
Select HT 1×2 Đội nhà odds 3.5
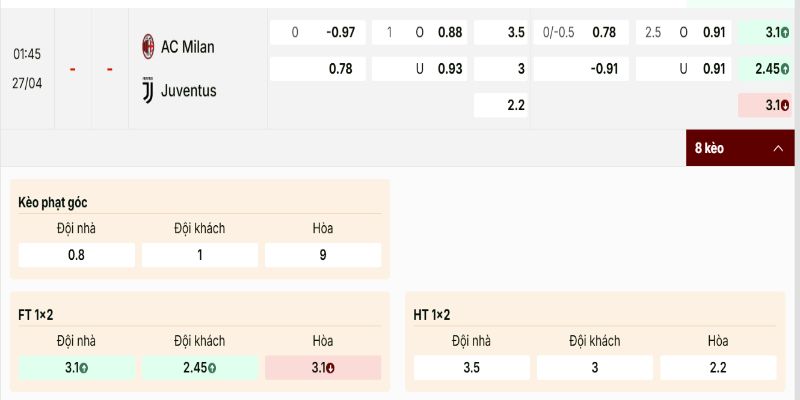tap(471, 368)
